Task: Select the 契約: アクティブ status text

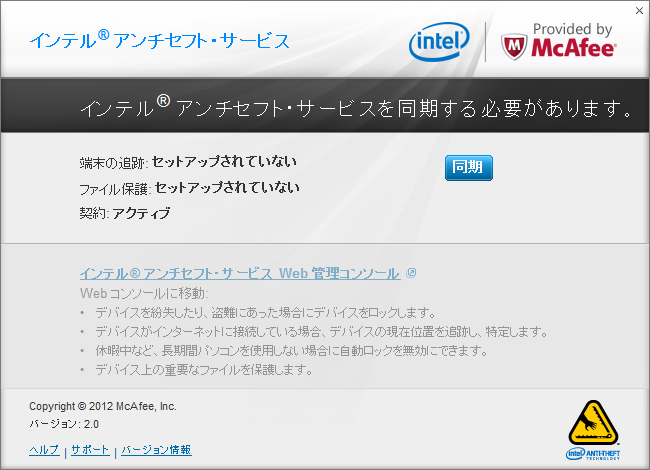Action: coord(125,213)
